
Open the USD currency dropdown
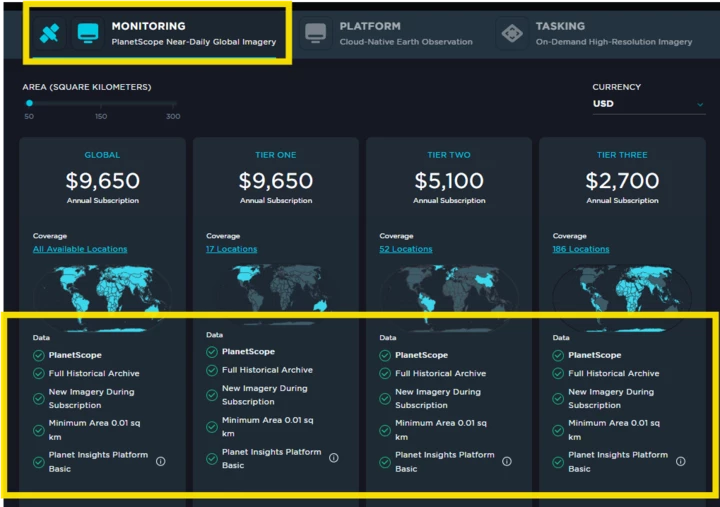tap(648, 104)
